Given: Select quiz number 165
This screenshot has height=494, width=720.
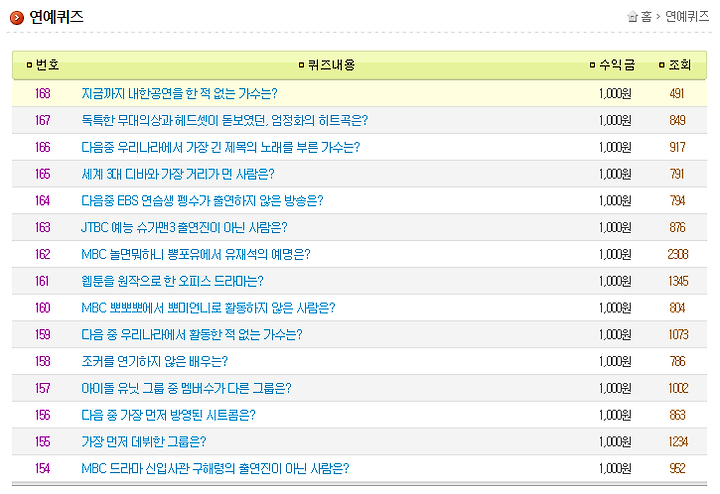Looking at the screenshot, I should [43, 174].
